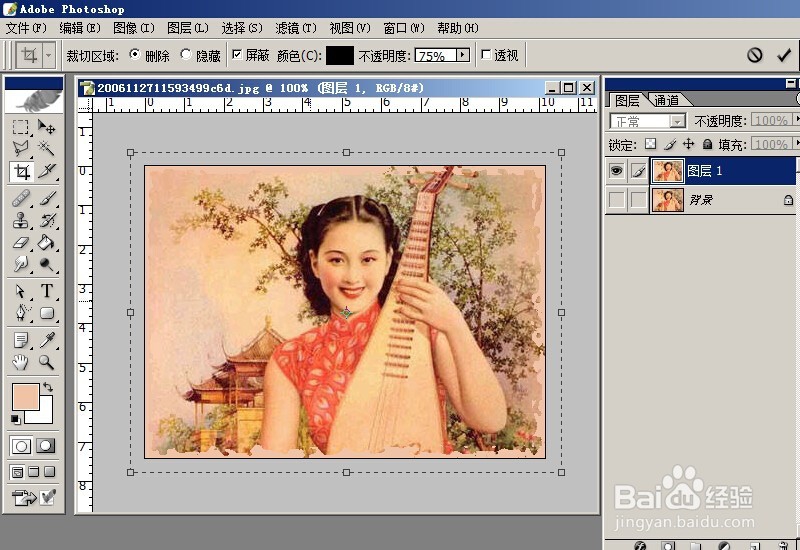Open the 视图(V) menu
The width and height of the screenshot is (800, 550).
coord(350,28)
